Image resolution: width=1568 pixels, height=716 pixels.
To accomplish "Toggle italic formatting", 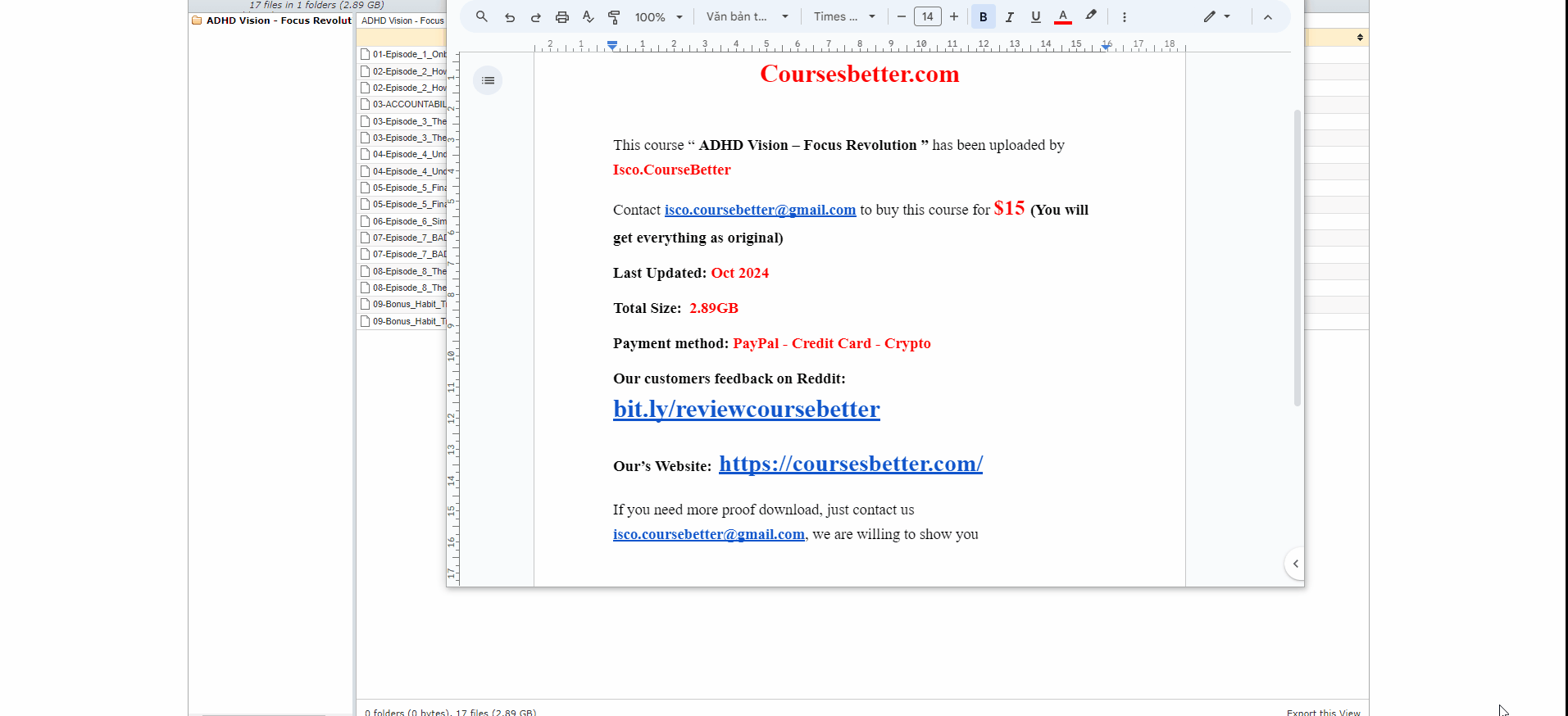I will 1009,17.
